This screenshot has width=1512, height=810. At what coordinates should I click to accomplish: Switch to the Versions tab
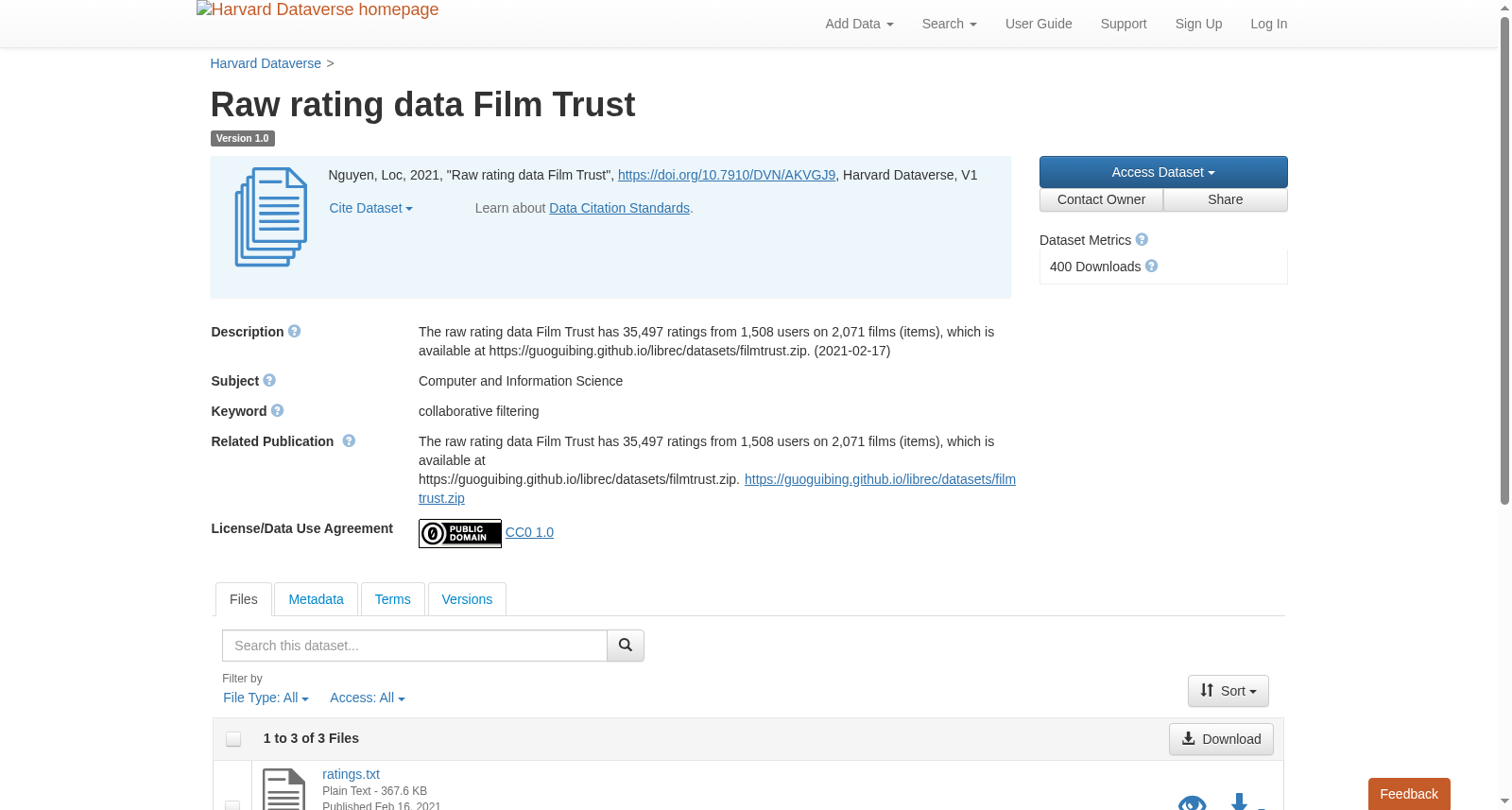[467, 599]
